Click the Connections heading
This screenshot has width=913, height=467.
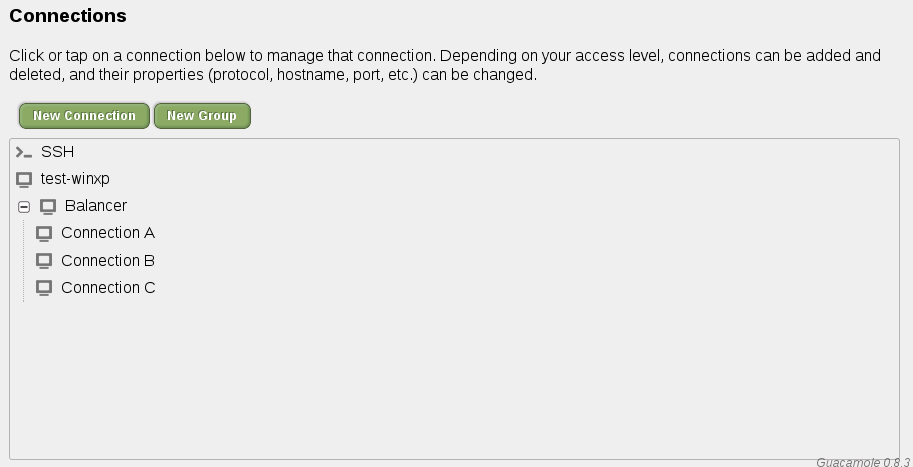(x=68, y=16)
